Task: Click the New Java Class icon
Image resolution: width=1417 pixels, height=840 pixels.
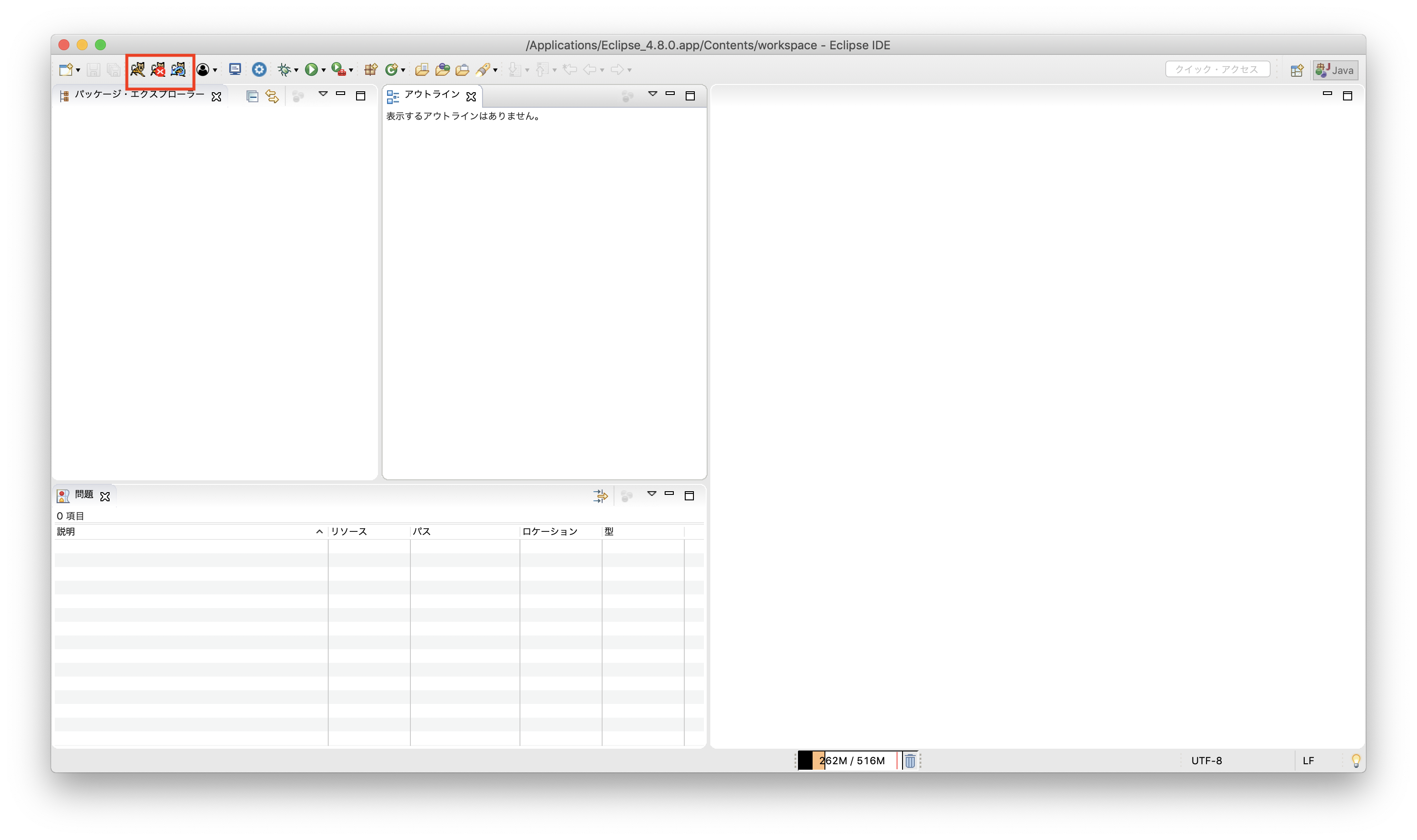Action: pos(392,70)
